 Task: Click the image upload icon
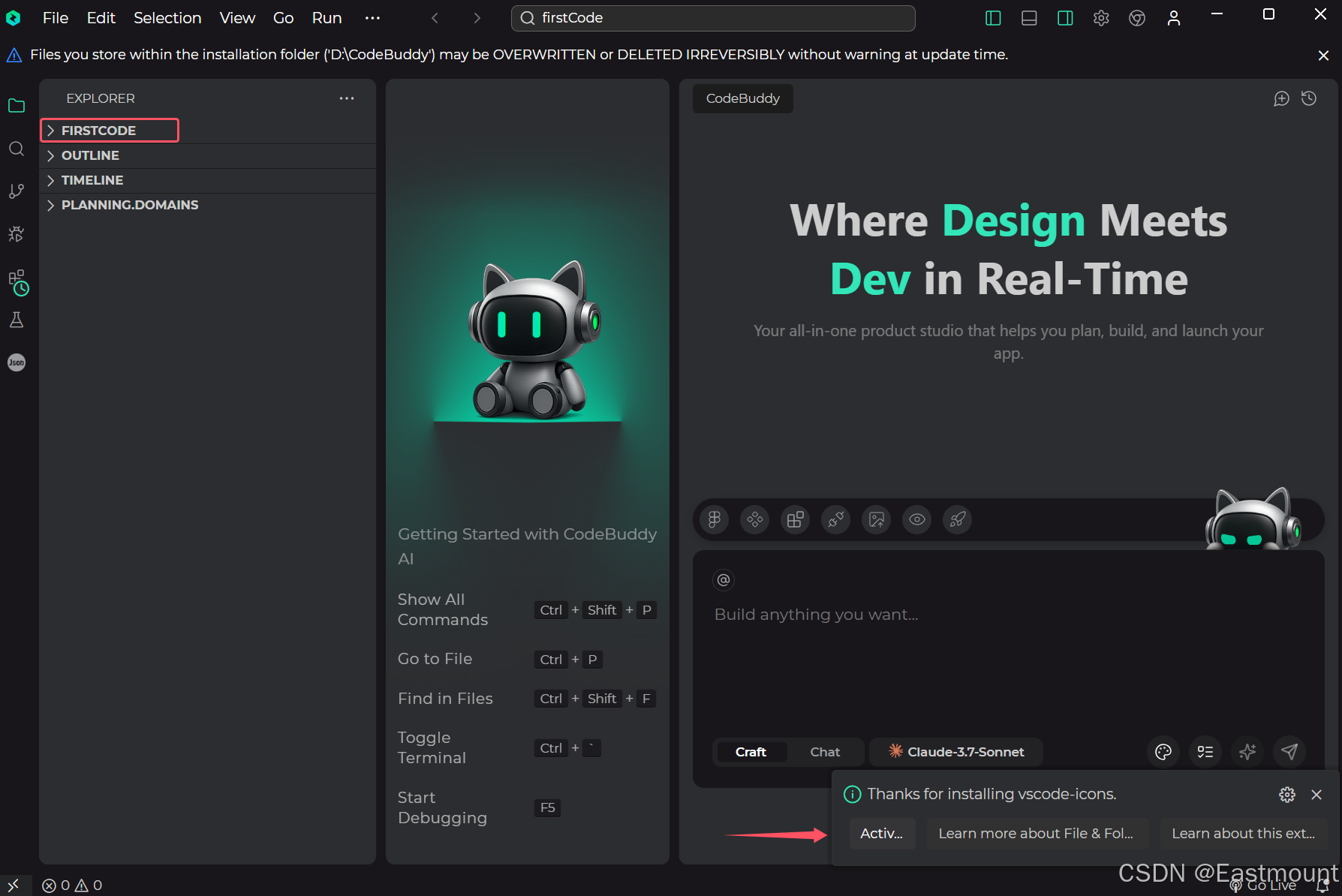[877, 519]
